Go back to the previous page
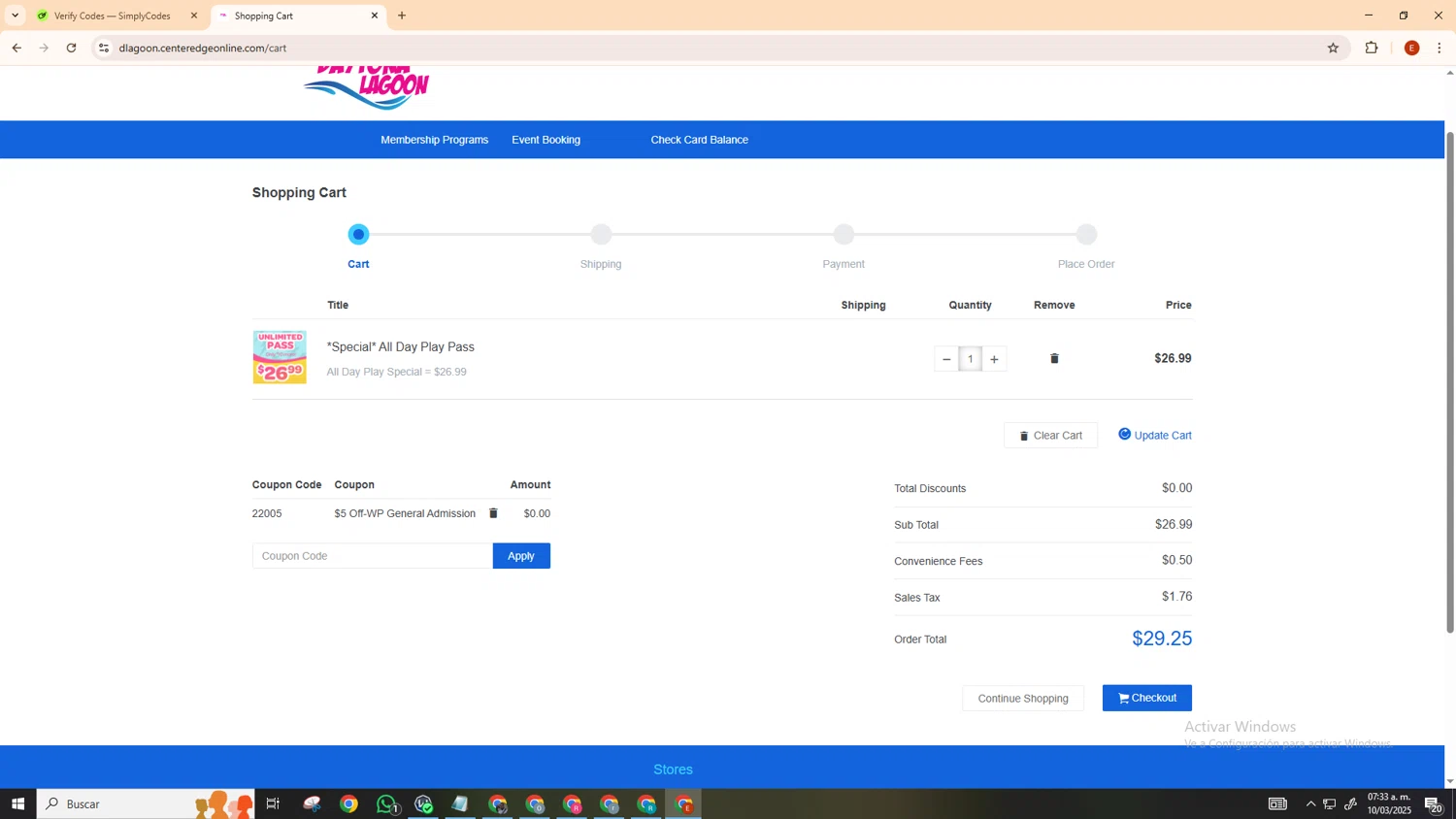This screenshot has height=819, width=1456. (x=17, y=48)
